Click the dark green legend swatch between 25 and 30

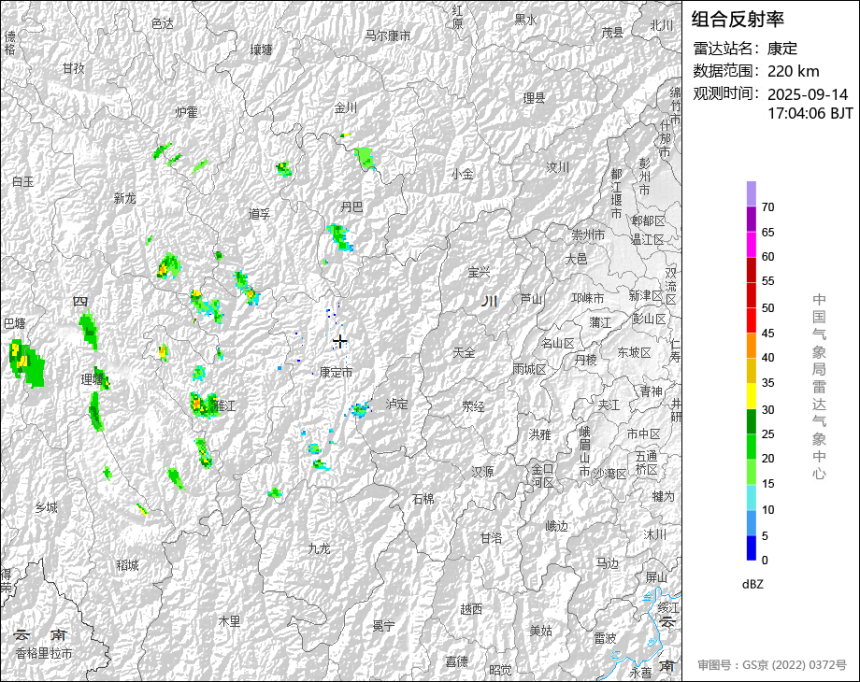pos(751,421)
